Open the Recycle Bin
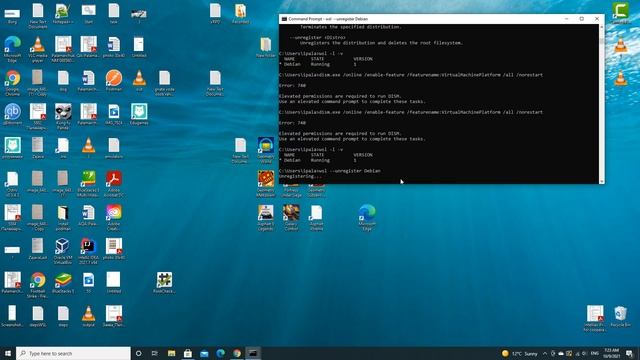The height and width of the screenshot is (360, 640). (x=620, y=316)
